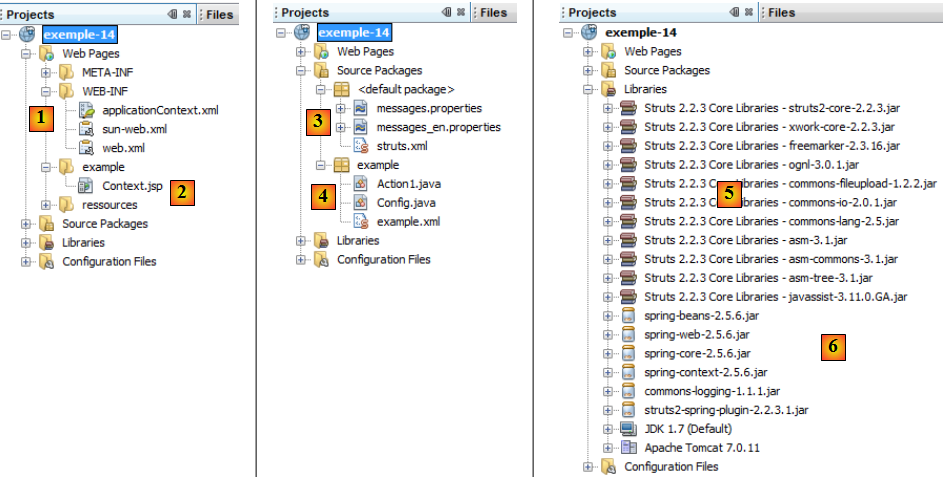Click the struts.xml file icon
The height and width of the screenshot is (477, 948).
tap(361, 146)
